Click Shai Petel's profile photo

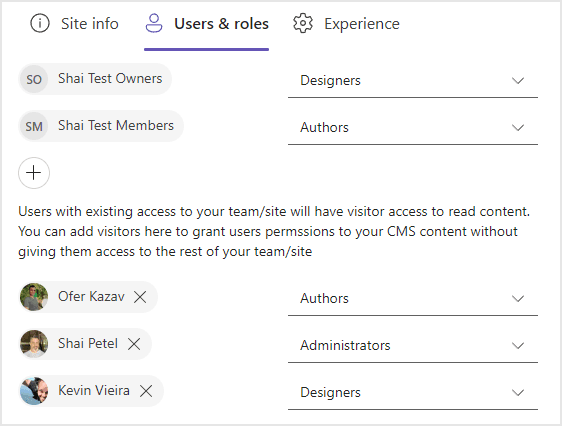[34, 344]
